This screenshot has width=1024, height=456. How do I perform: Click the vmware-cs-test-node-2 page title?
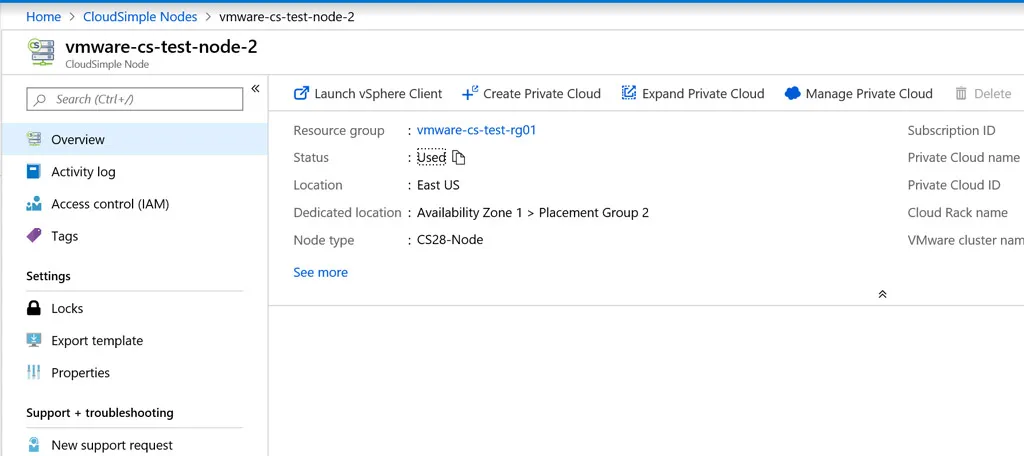point(161,47)
